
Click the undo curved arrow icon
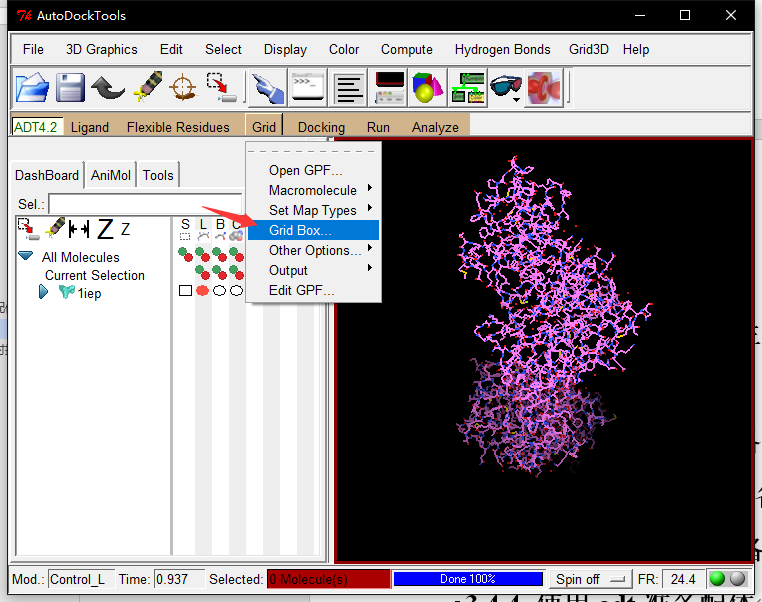click(x=108, y=87)
